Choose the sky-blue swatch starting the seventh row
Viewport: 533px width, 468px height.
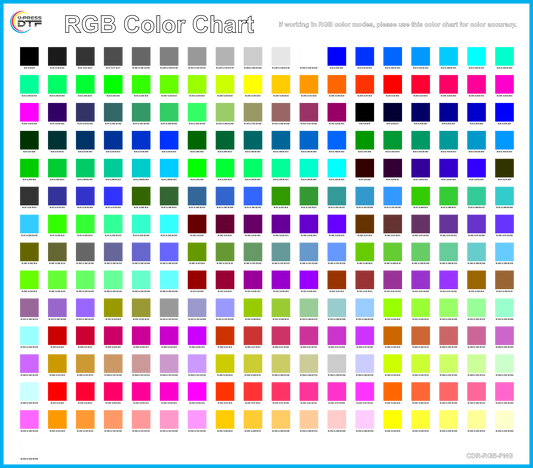[x=29, y=224]
